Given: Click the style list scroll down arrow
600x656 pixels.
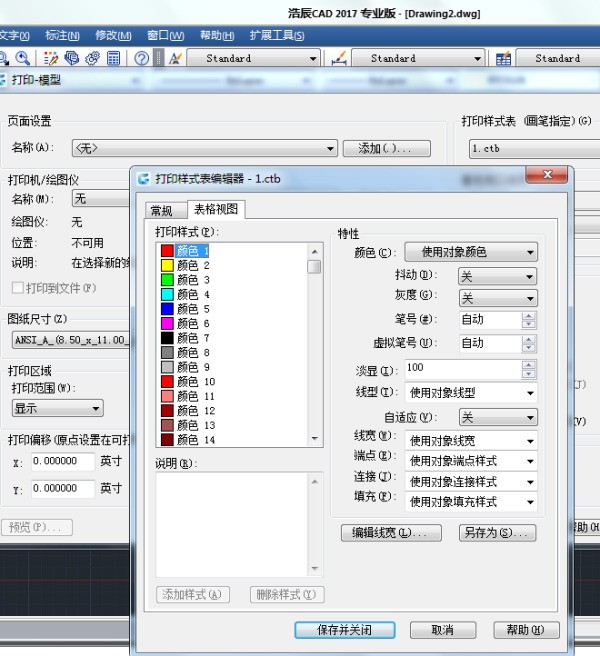Looking at the screenshot, I should (314, 438).
